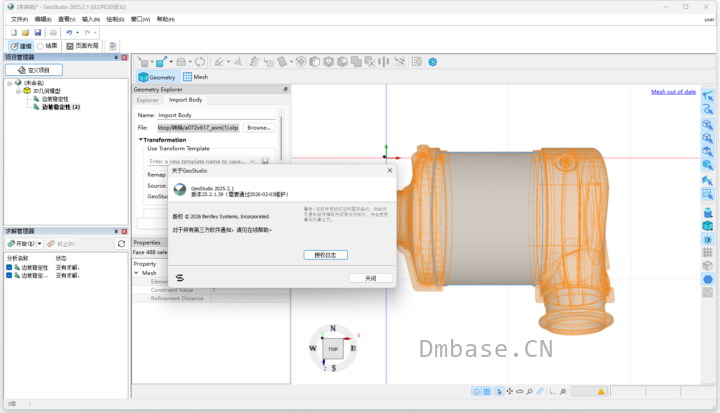
Task: Open the dropdown arrow beside 开始(B)
Action: coord(40,243)
